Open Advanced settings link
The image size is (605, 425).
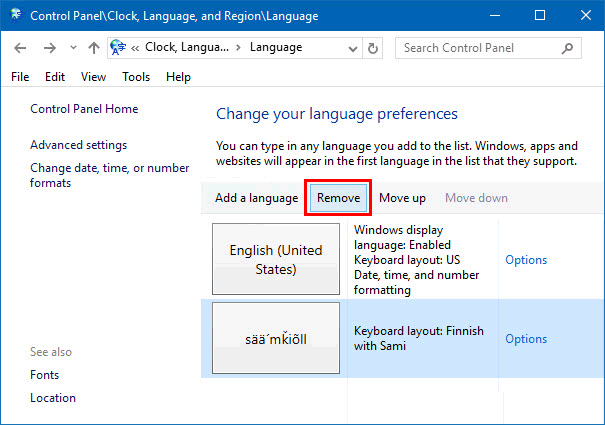[x=78, y=145]
